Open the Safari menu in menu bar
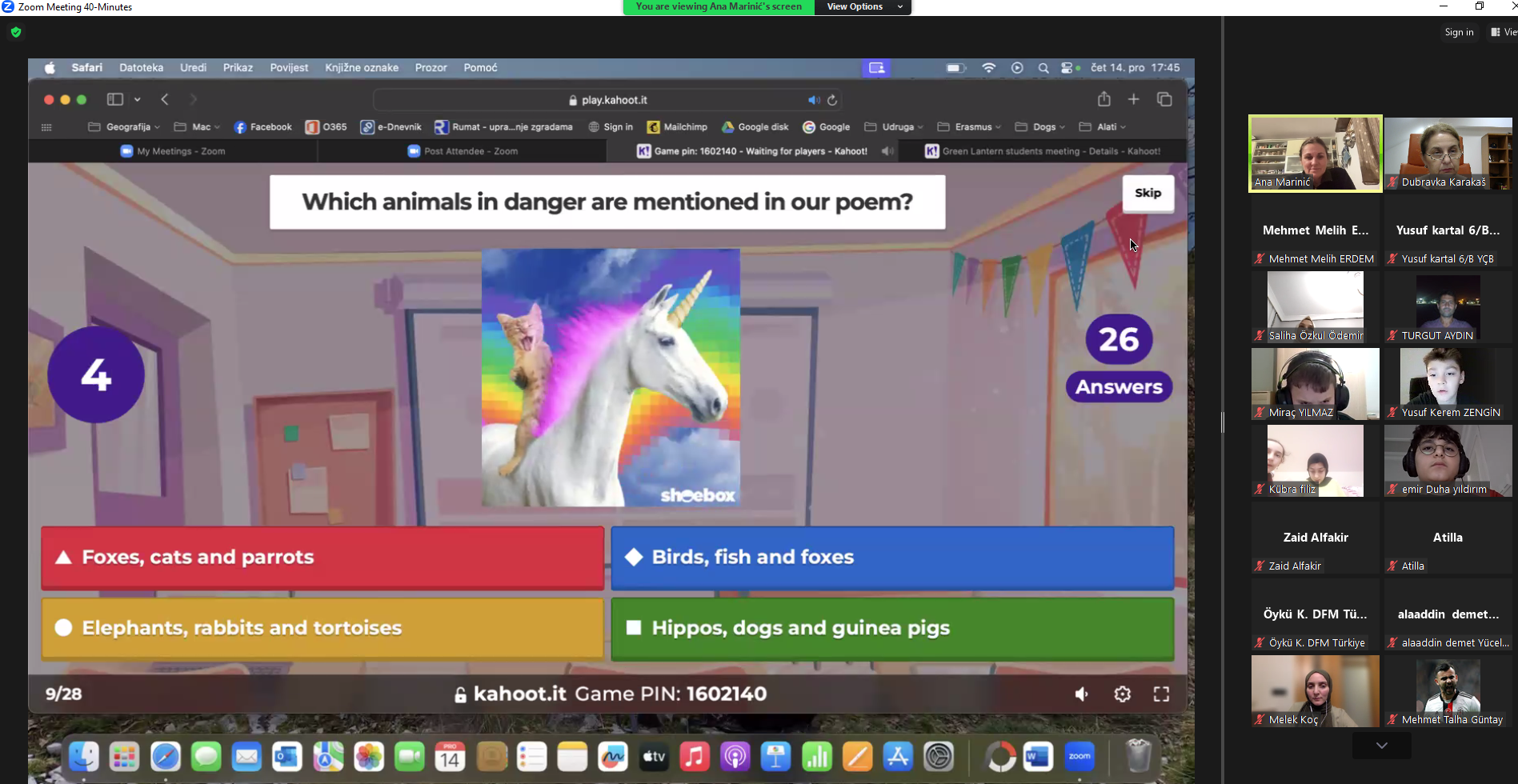1518x784 pixels. click(86, 68)
